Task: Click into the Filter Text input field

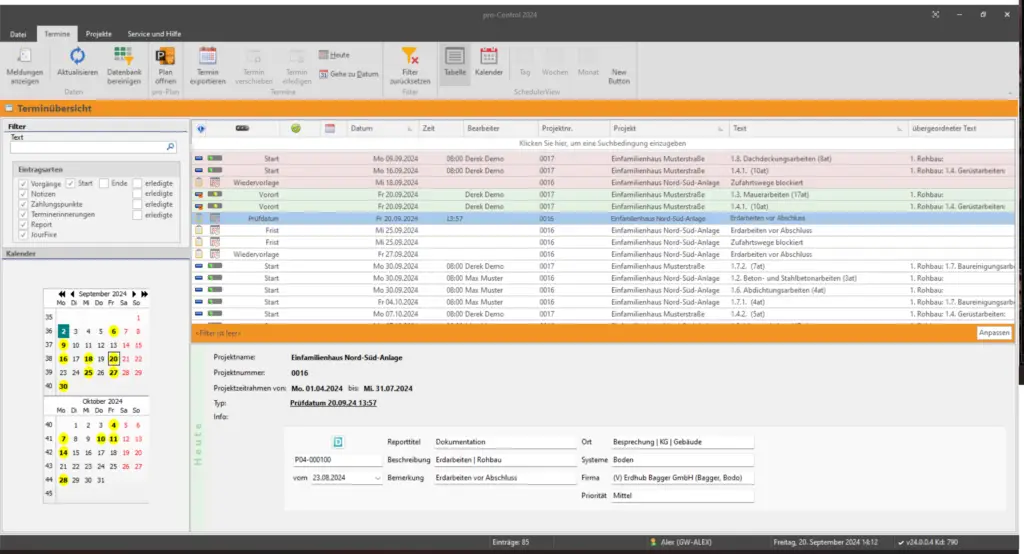Action: click(x=88, y=147)
